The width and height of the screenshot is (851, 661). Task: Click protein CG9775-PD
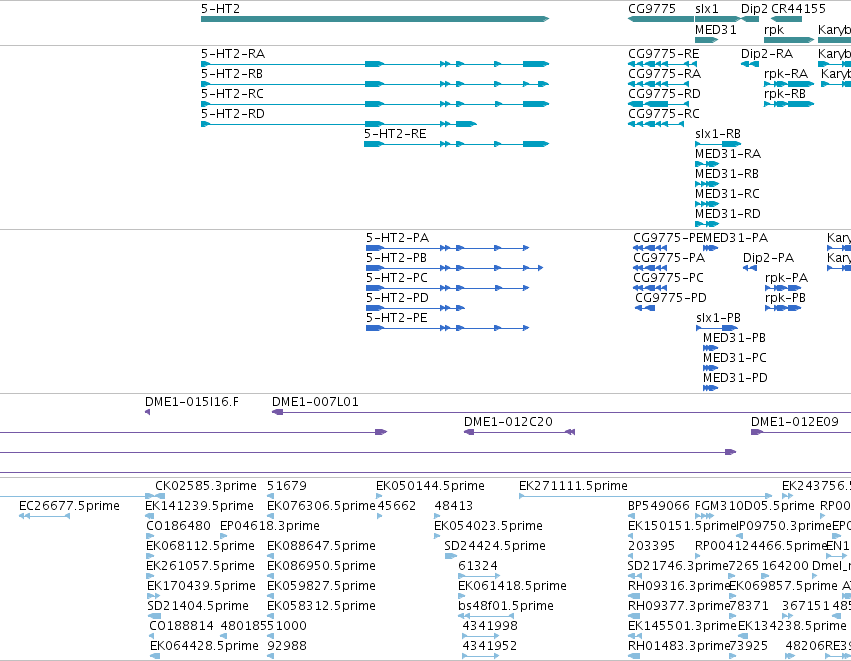(645, 308)
